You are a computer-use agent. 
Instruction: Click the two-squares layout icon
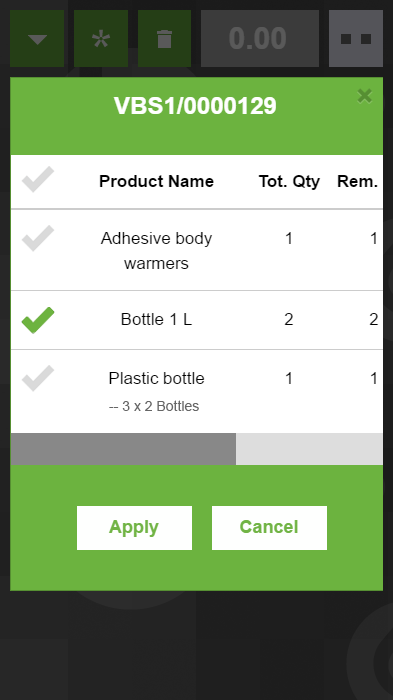pyautogui.click(x=356, y=38)
